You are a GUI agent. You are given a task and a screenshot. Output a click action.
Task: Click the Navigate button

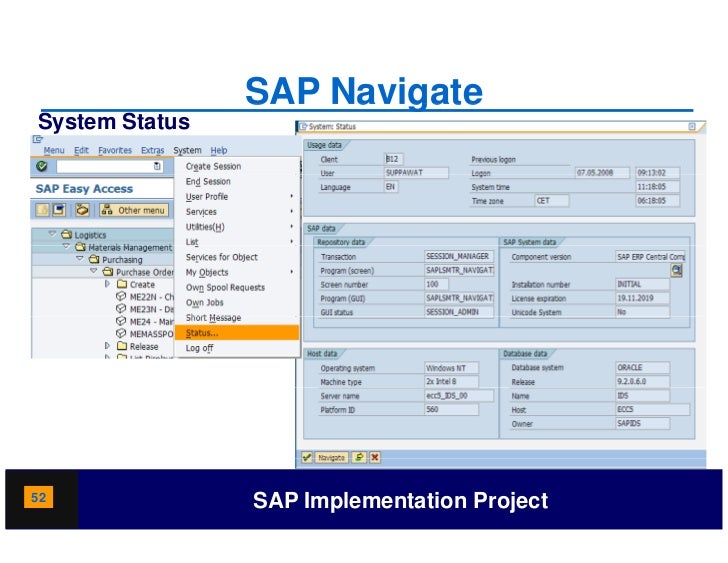click(332, 458)
